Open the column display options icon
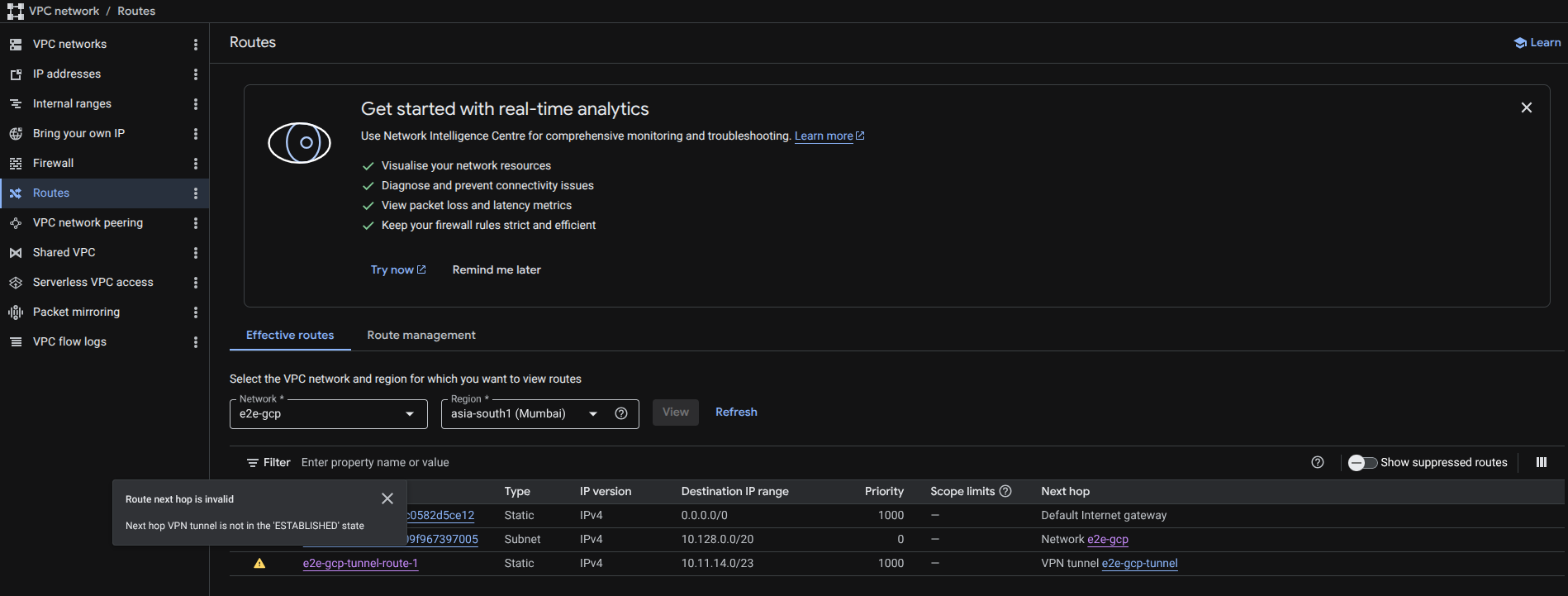This screenshot has width=1568, height=596. pyautogui.click(x=1542, y=463)
